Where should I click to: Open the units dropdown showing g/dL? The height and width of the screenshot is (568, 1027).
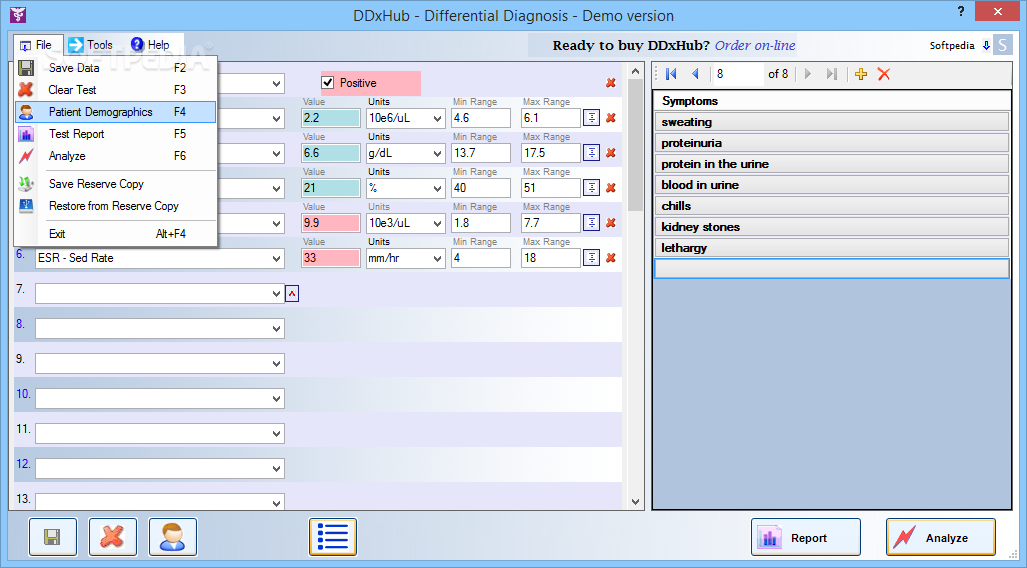pos(438,153)
